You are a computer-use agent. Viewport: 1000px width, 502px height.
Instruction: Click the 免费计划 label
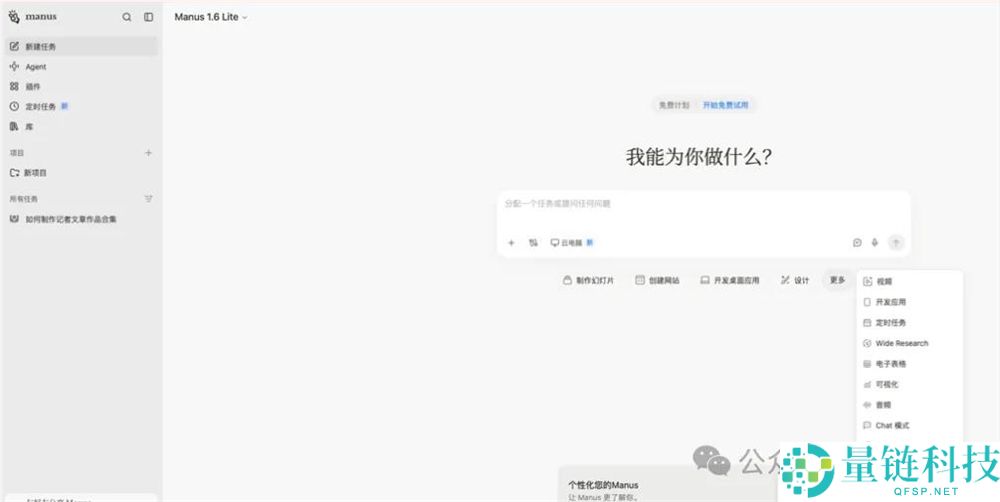674,105
